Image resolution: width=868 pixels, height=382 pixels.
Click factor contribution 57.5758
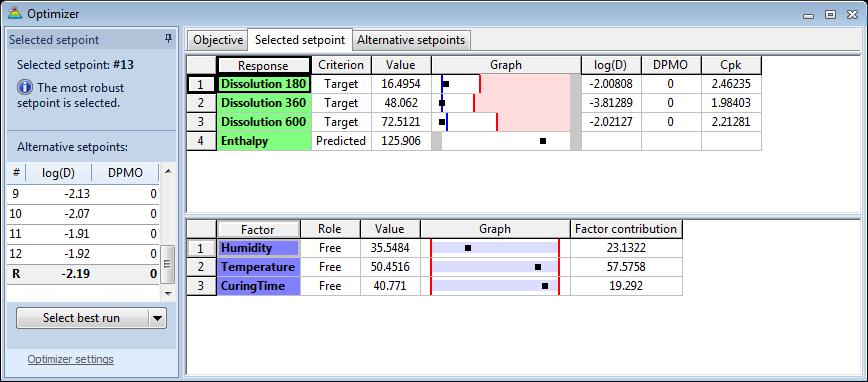click(626, 267)
